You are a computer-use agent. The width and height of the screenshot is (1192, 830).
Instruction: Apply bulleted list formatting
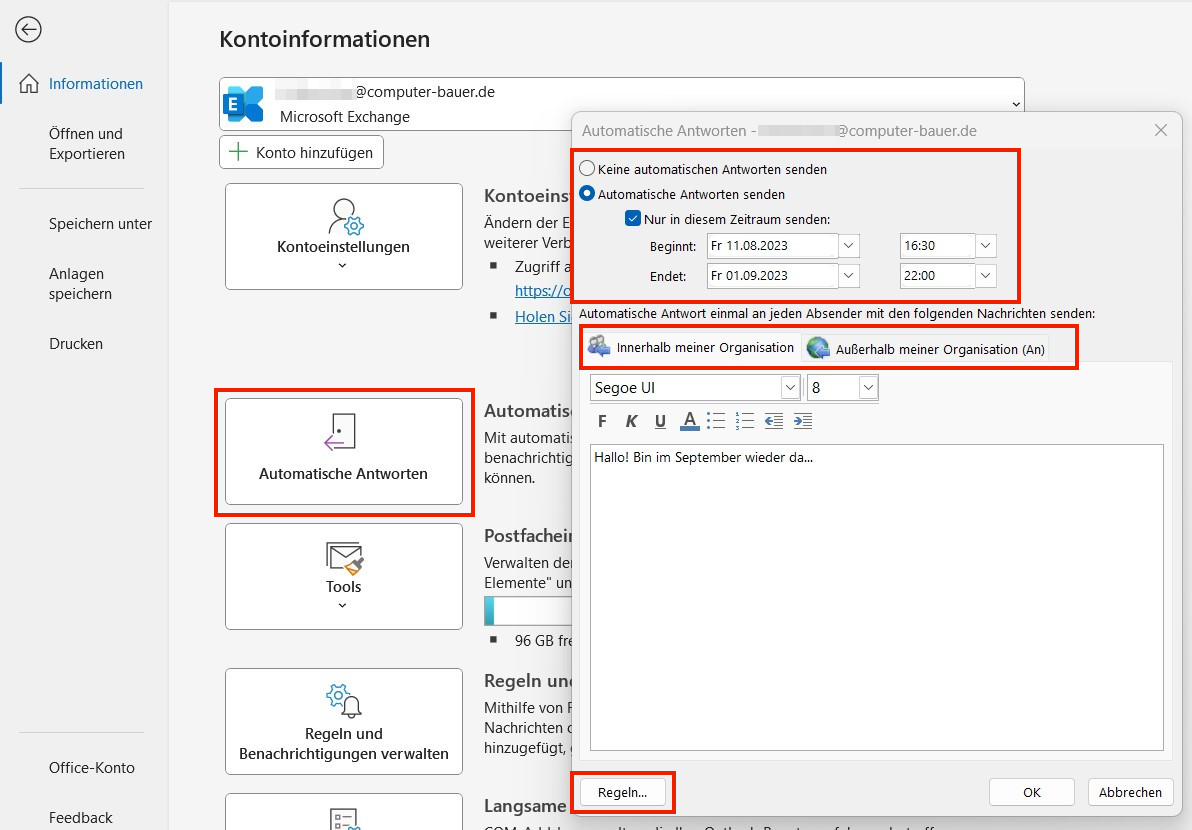(716, 421)
